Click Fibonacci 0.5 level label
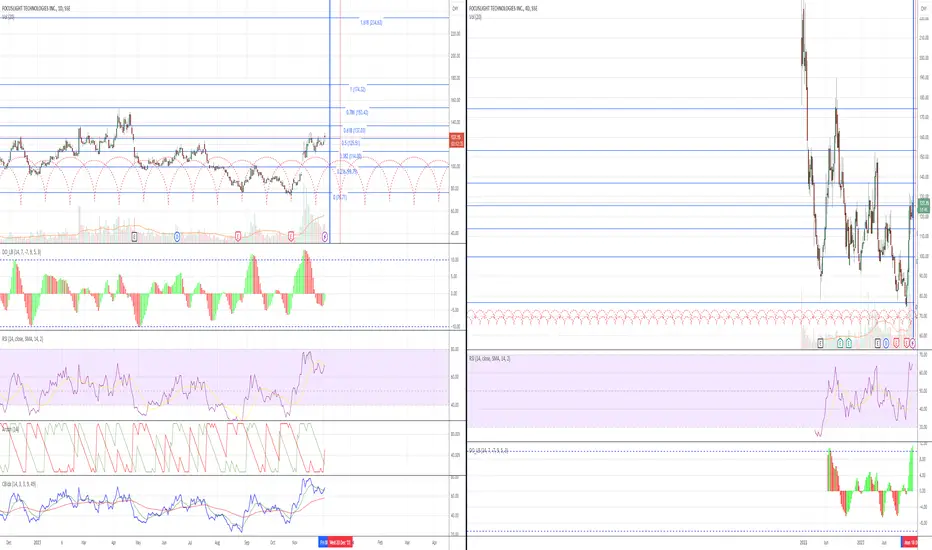 (351, 143)
